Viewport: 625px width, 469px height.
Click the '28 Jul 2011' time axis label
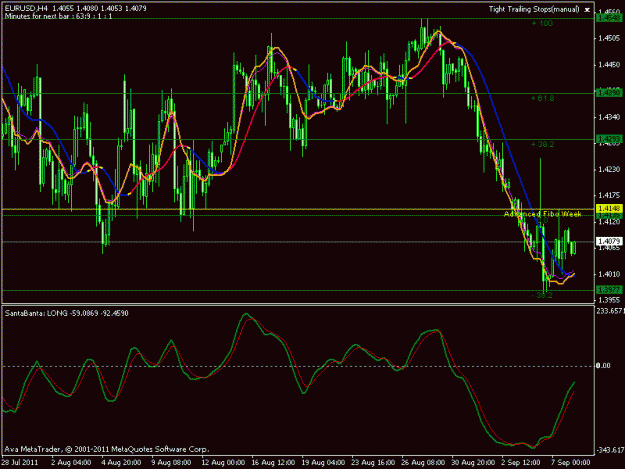click(20, 462)
